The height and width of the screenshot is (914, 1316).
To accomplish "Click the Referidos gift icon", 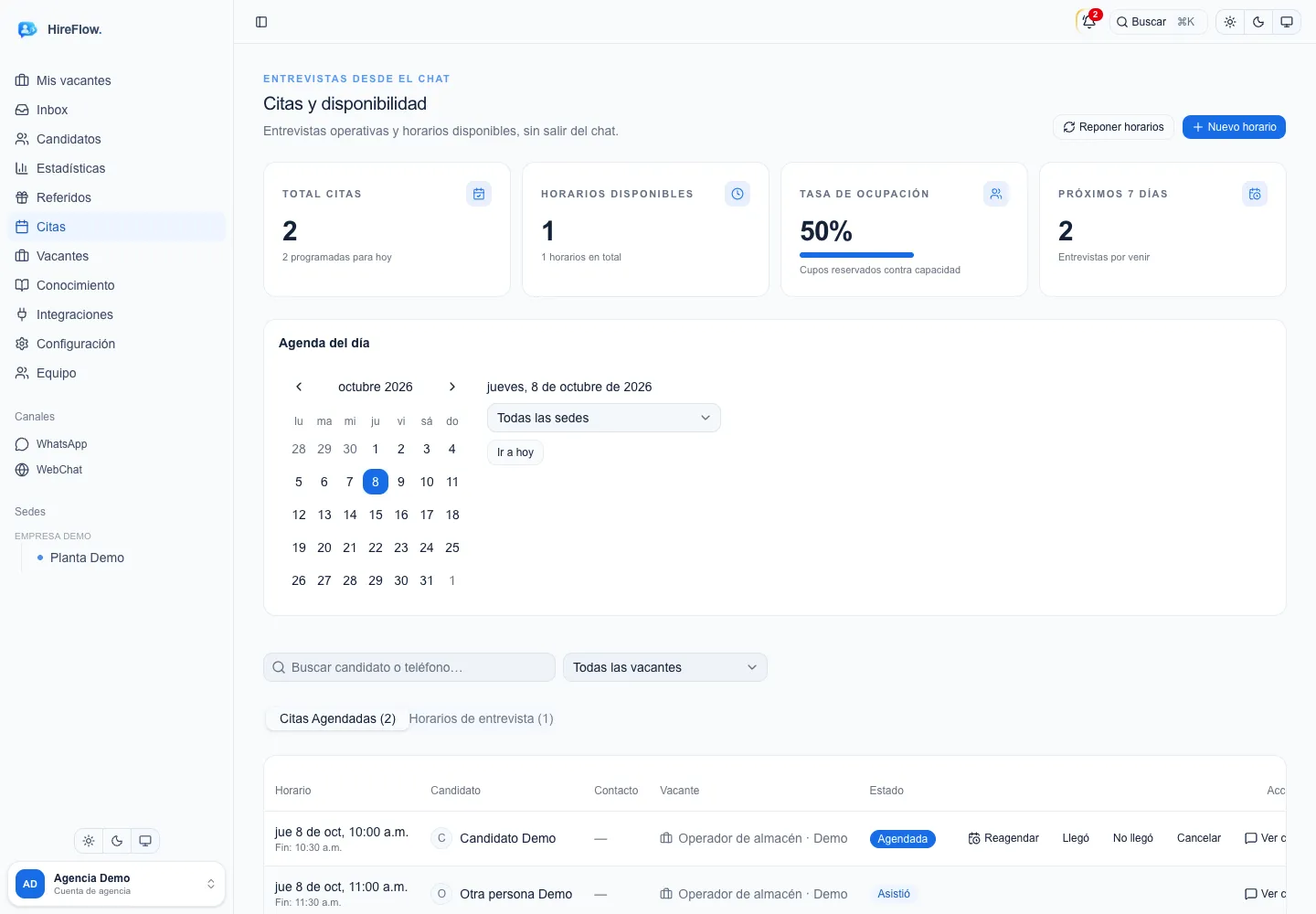I will pyautogui.click(x=22, y=197).
